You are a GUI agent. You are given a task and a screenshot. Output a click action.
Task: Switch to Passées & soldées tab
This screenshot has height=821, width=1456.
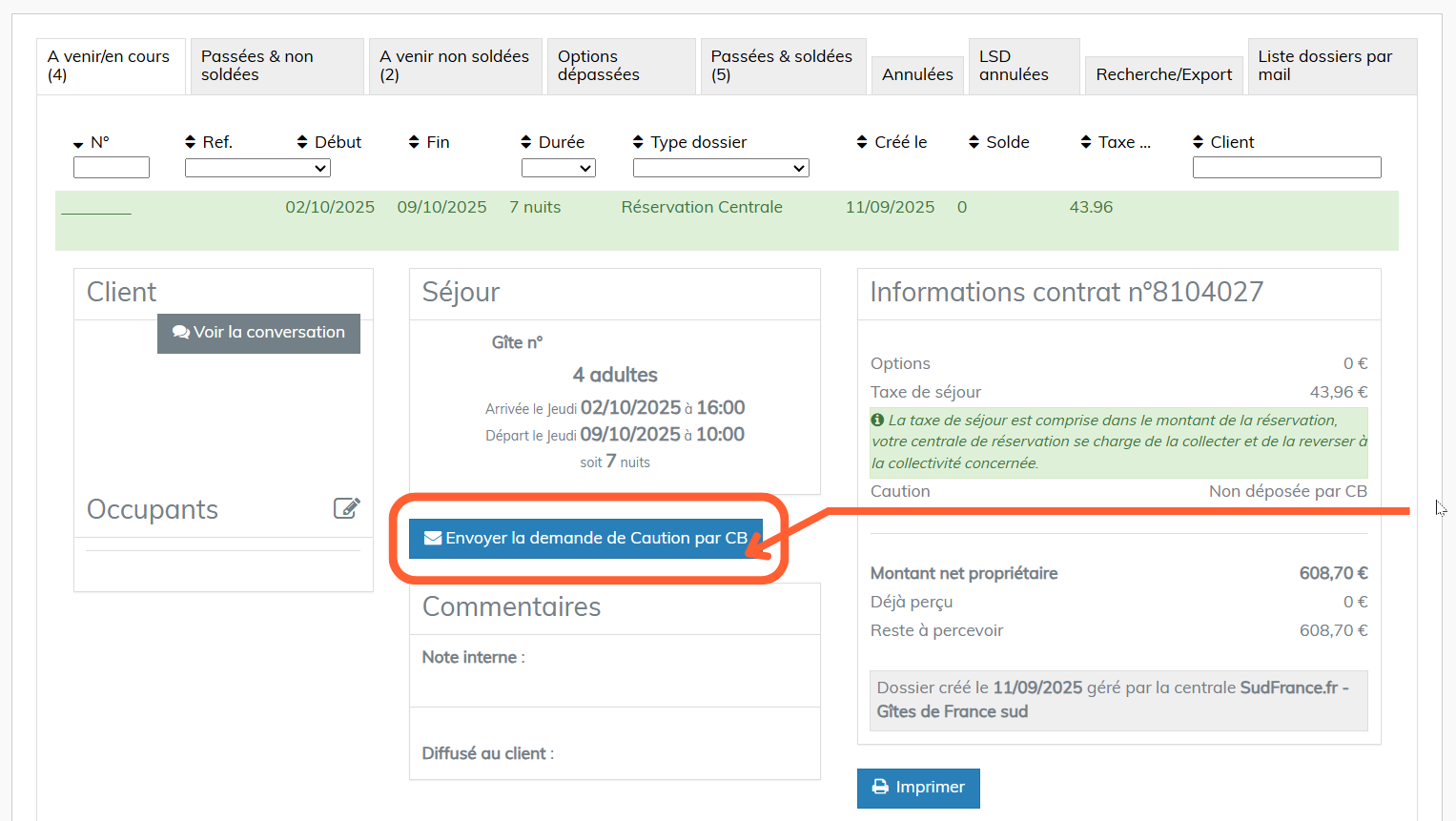click(782, 66)
